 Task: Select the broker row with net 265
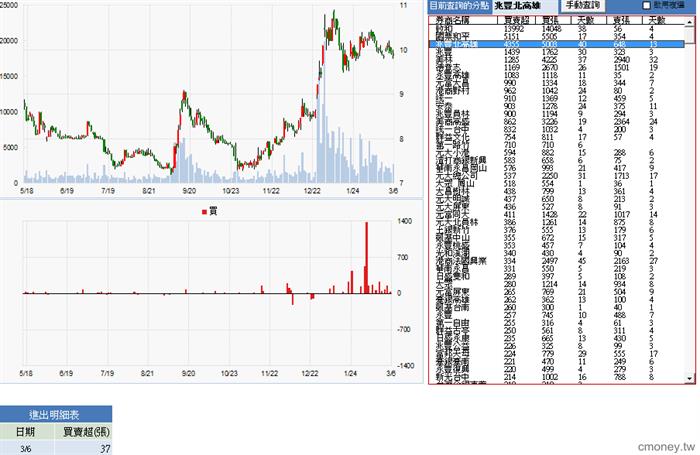(x=557, y=292)
